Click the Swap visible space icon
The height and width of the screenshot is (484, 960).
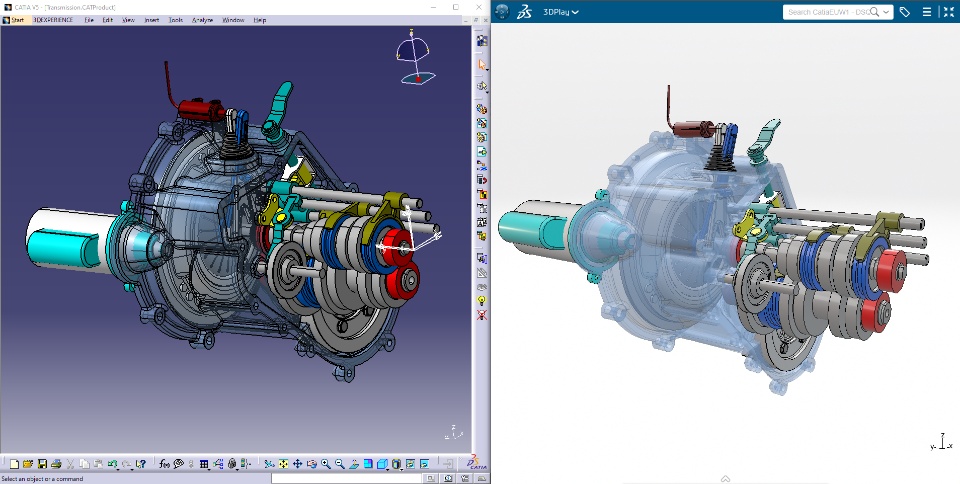click(x=424, y=464)
